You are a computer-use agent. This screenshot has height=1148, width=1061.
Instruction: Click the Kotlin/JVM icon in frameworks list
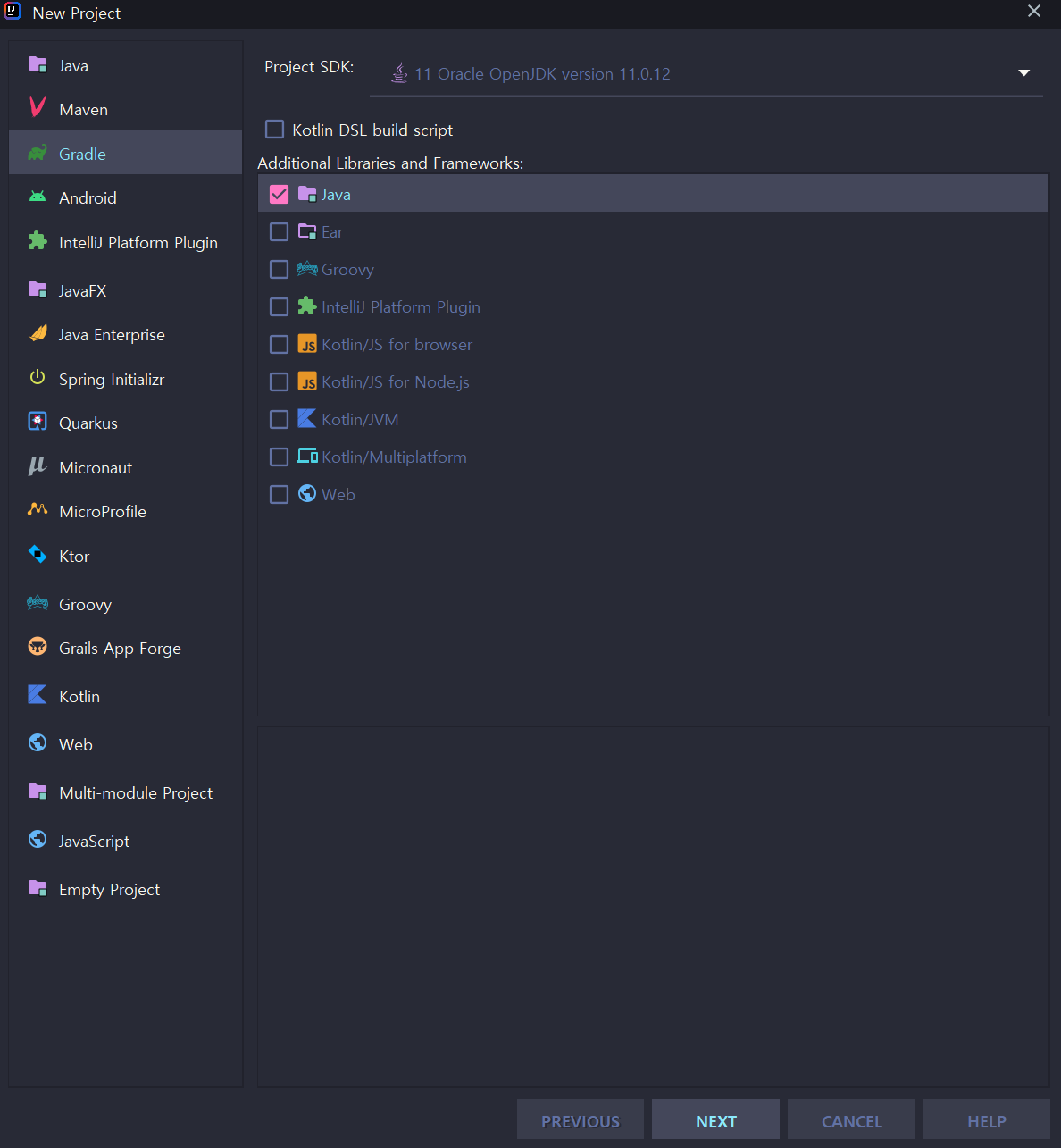(307, 418)
